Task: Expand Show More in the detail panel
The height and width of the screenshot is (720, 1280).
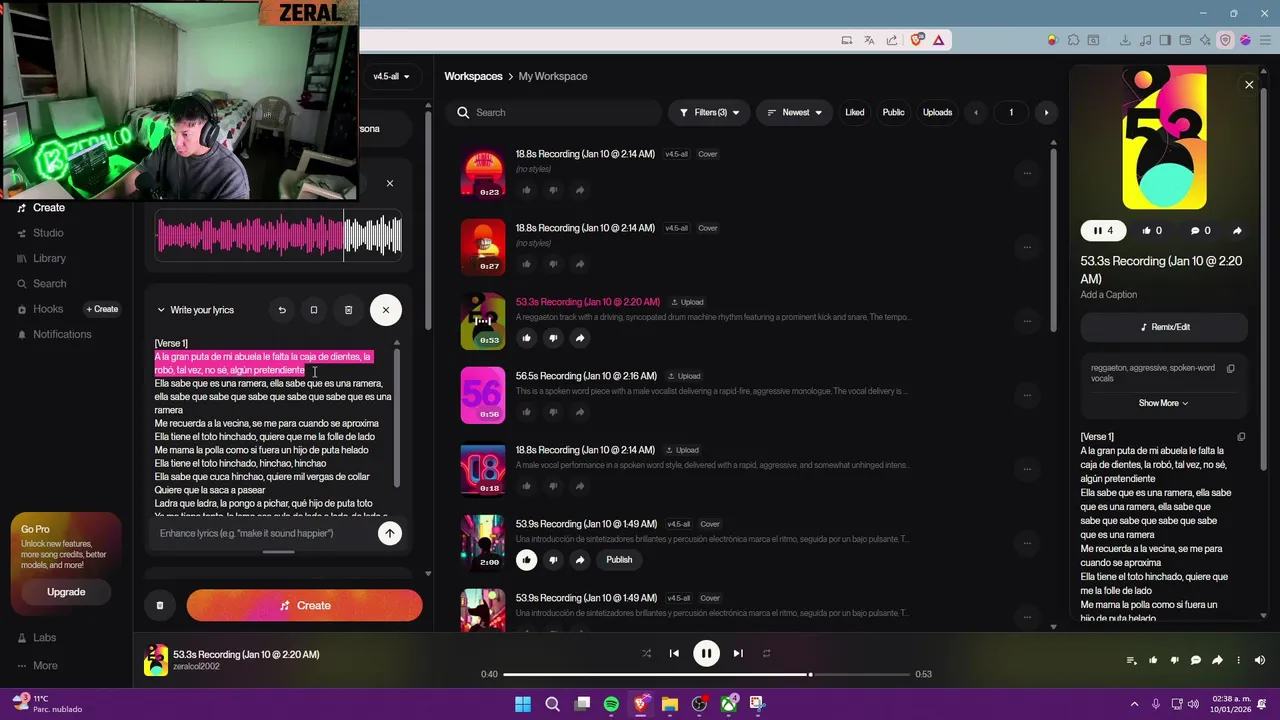Action: click(1163, 403)
